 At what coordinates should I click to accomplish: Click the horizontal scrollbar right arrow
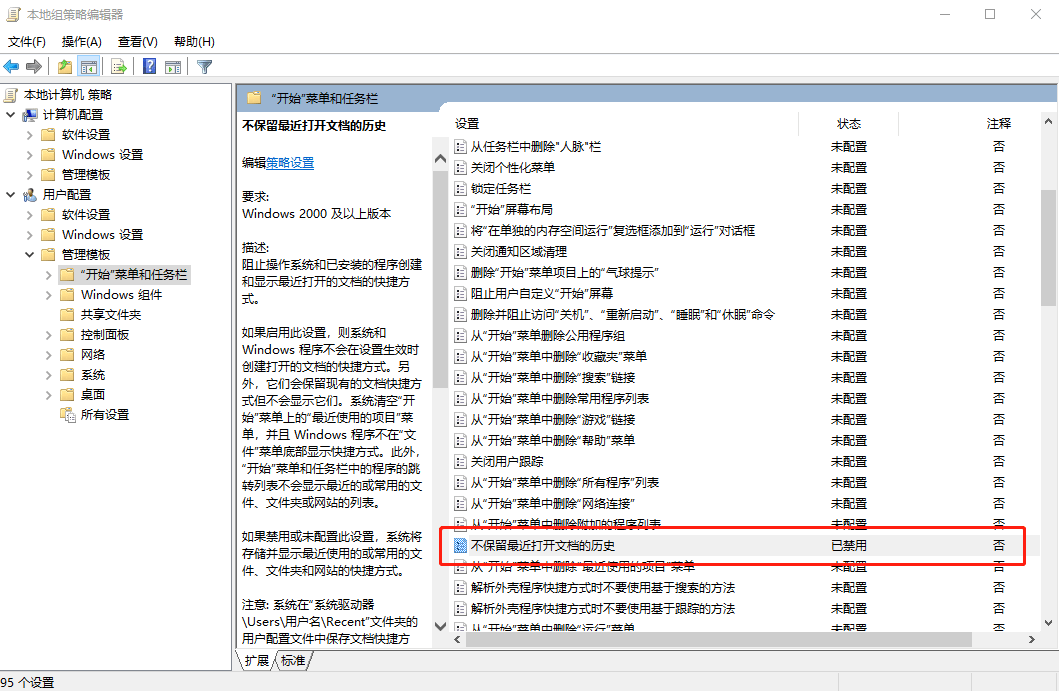(x=1031, y=639)
